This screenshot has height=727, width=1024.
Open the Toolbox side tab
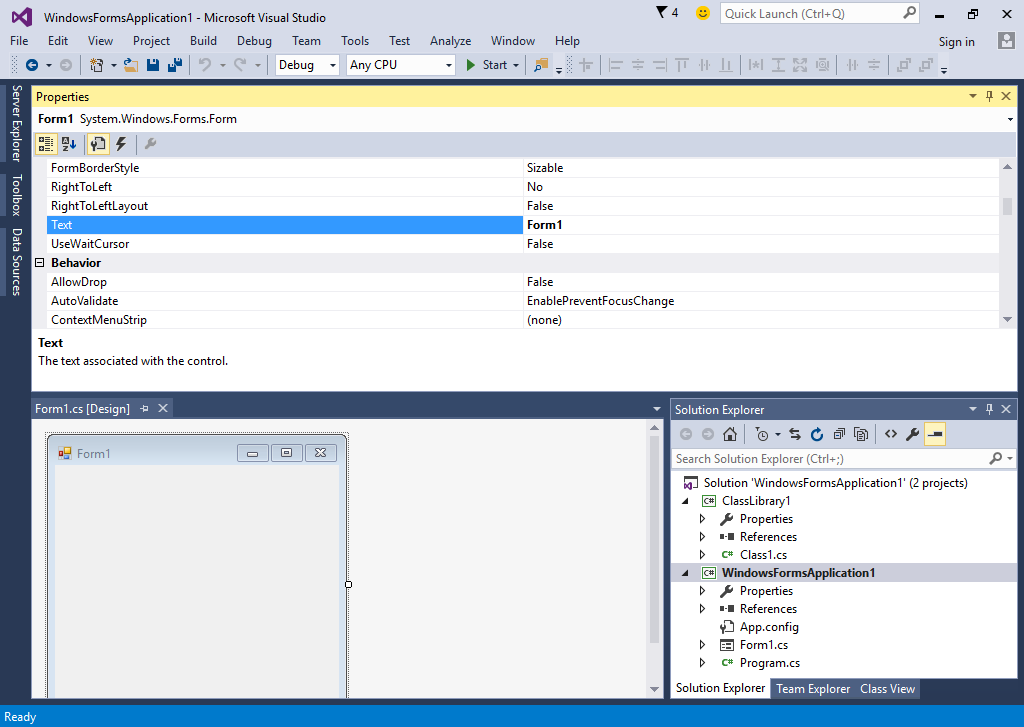pos(16,195)
